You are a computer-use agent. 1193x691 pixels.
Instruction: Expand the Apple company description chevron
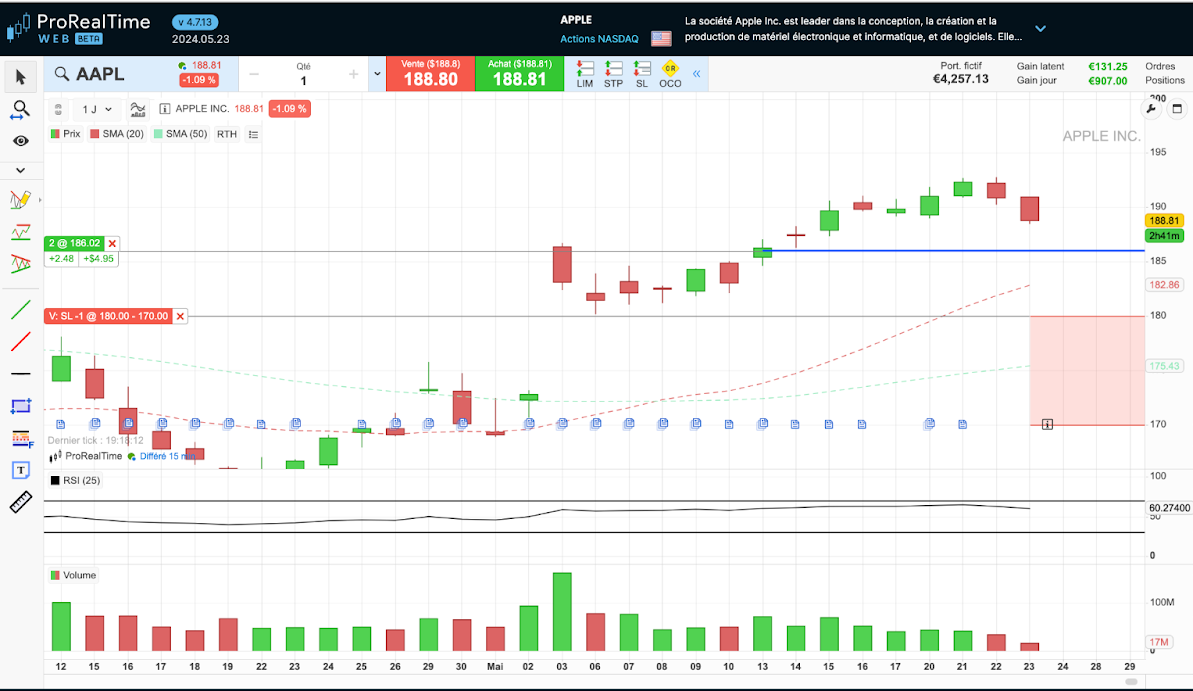(1041, 29)
